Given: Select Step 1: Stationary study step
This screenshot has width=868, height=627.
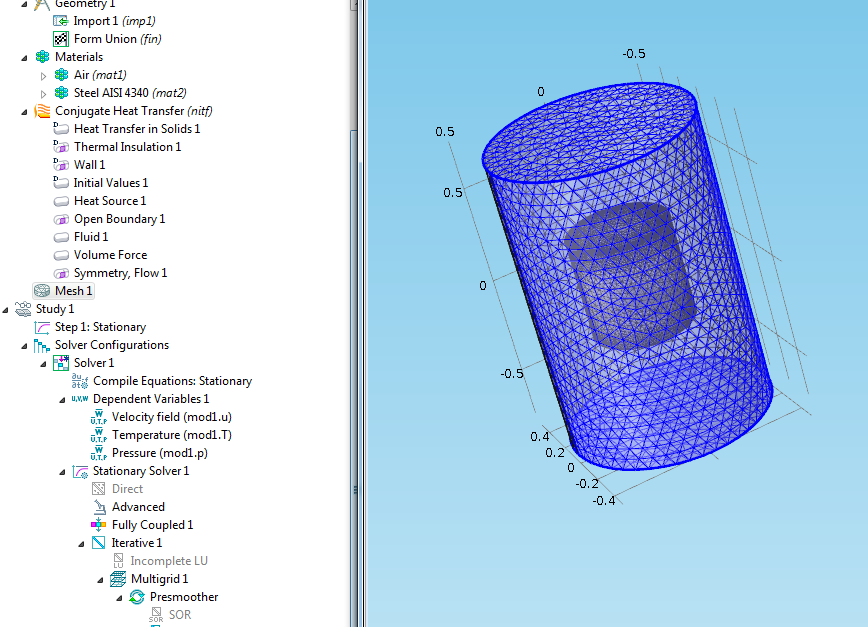Looking at the screenshot, I should 100,327.
